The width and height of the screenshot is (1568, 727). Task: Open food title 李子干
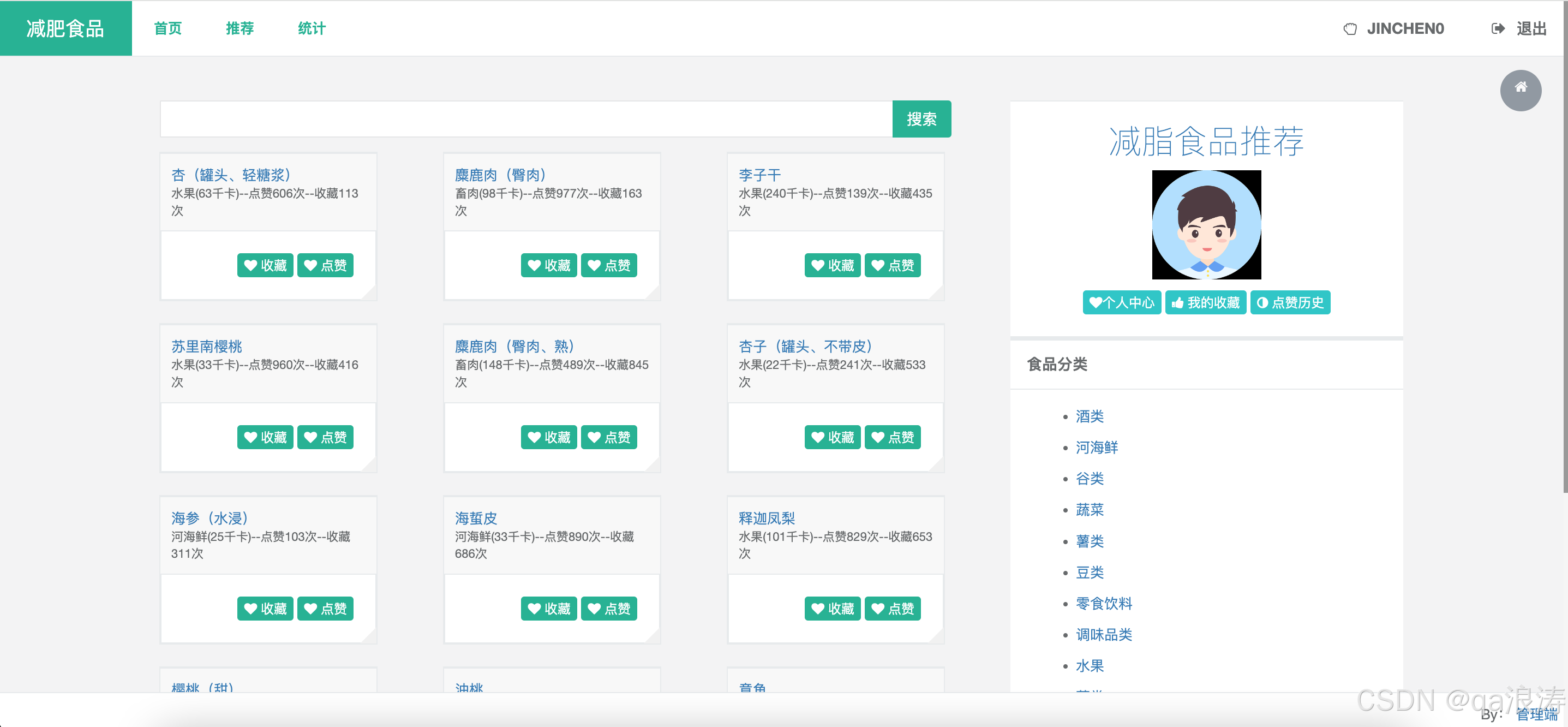(x=759, y=175)
